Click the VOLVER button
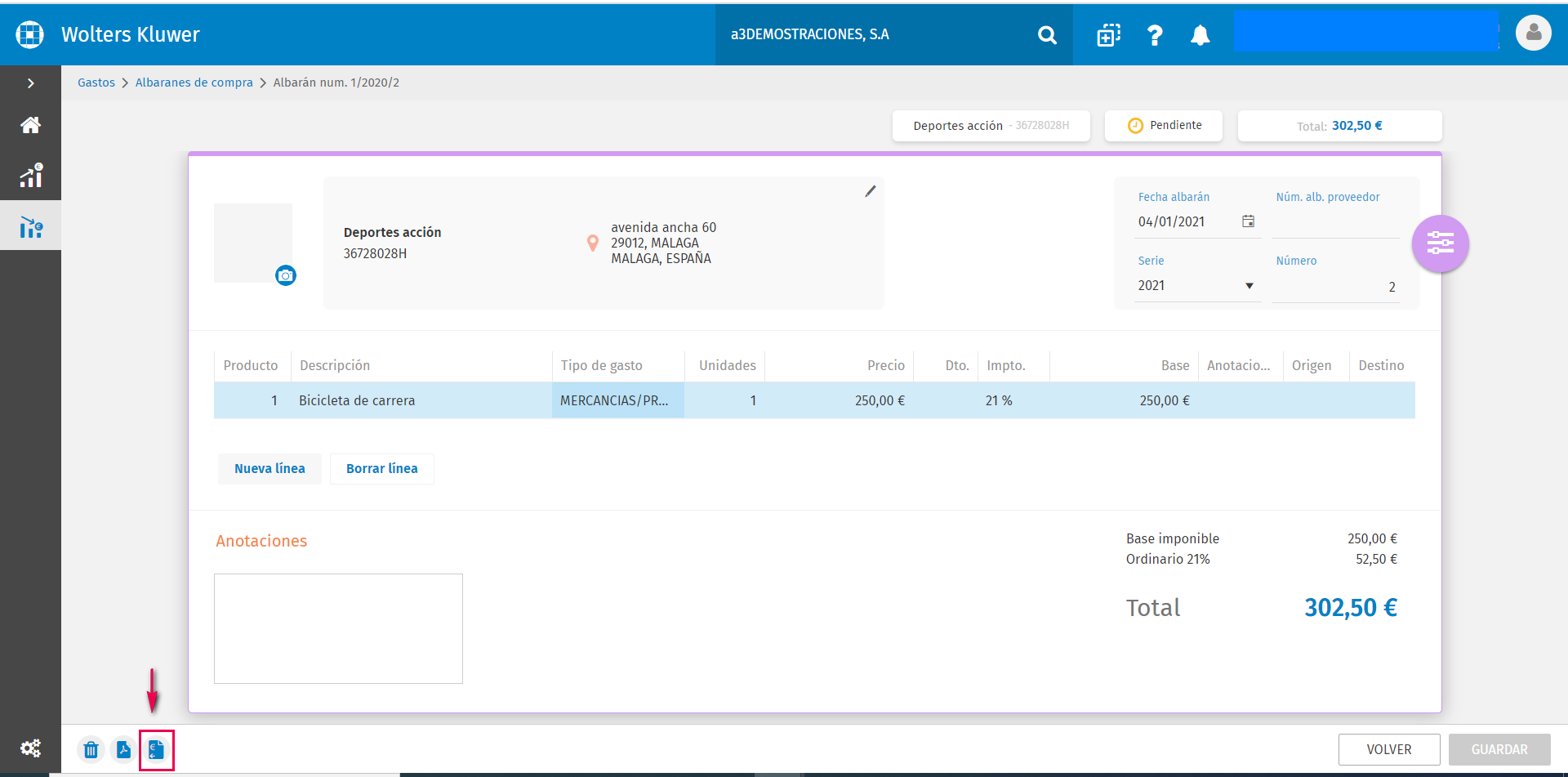The image size is (1568, 777). (1389, 749)
